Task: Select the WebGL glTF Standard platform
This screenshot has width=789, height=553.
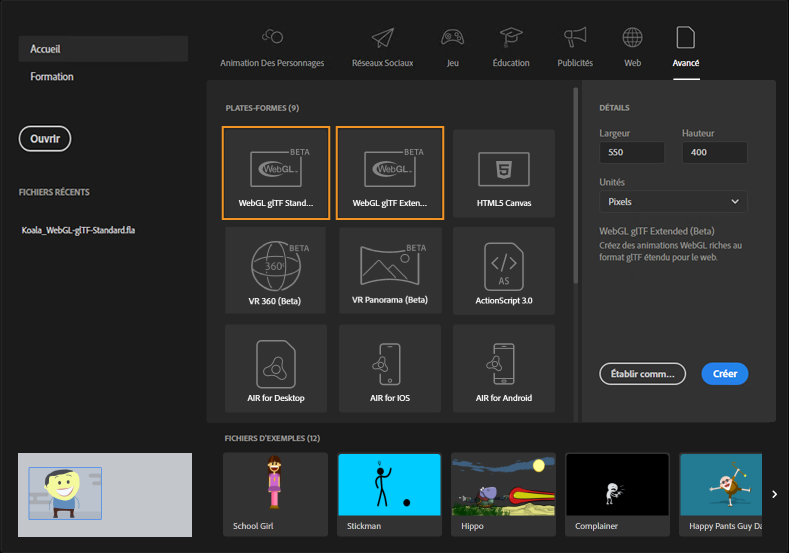Action: 276,173
